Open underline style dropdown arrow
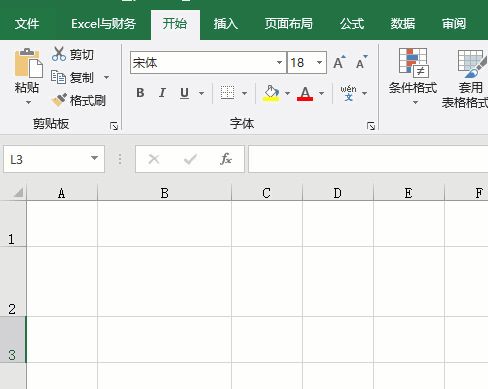The height and width of the screenshot is (389, 488). [x=201, y=93]
